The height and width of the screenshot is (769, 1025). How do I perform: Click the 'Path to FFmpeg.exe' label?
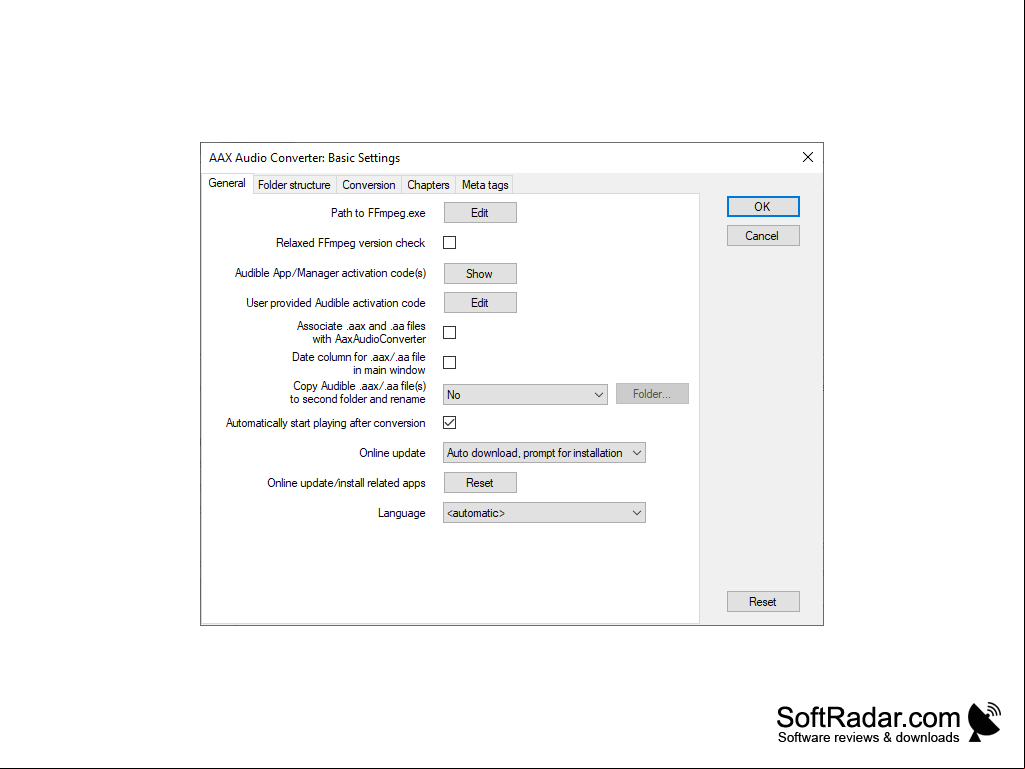[x=378, y=213]
